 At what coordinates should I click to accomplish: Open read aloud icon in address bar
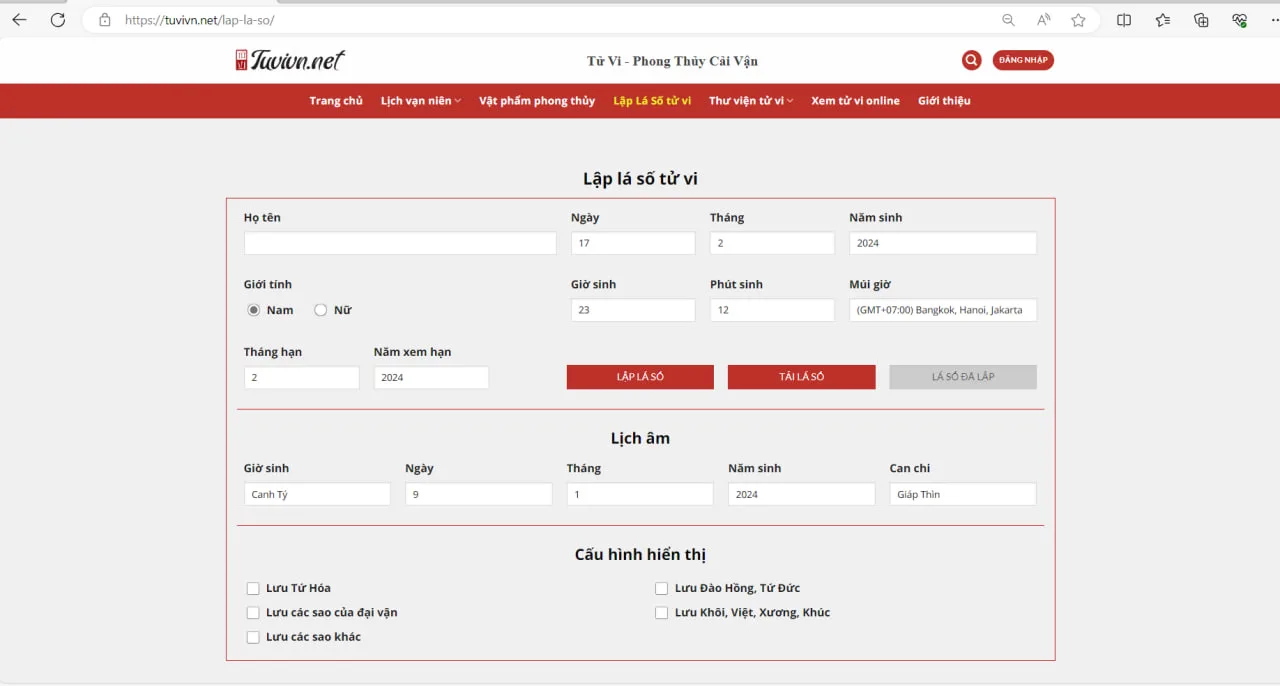click(1043, 20)
